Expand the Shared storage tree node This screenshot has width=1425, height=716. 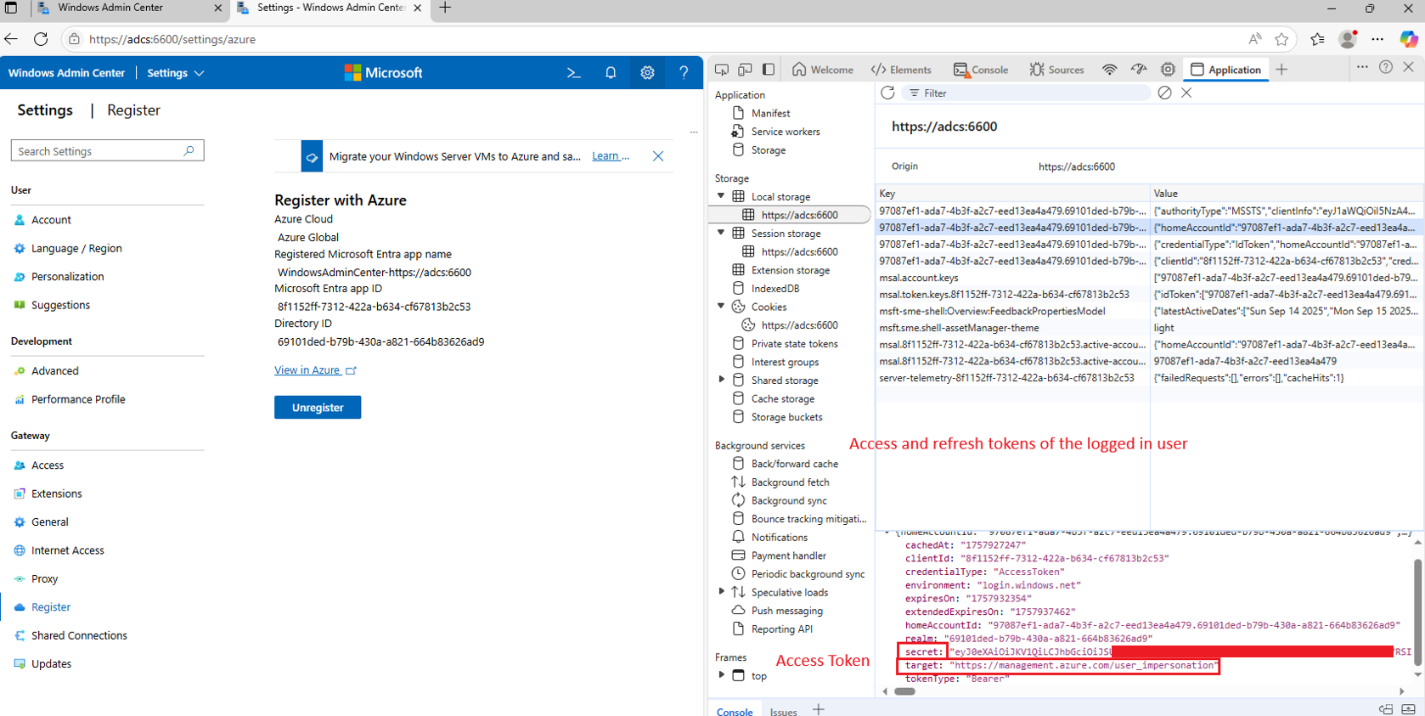coord(722,380)
